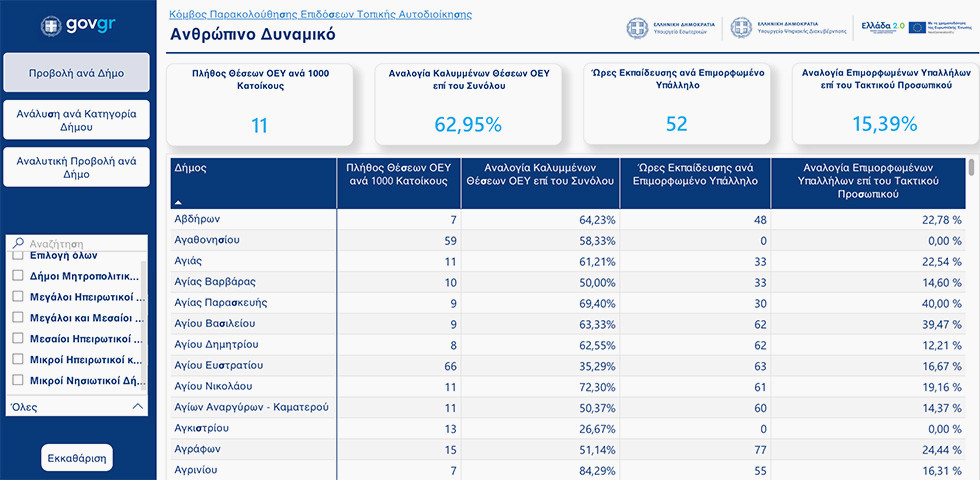Click the European Union flag logo
The width and height of the screenshot is (980, 480).
pyautogui.click(x=916, y=26)
